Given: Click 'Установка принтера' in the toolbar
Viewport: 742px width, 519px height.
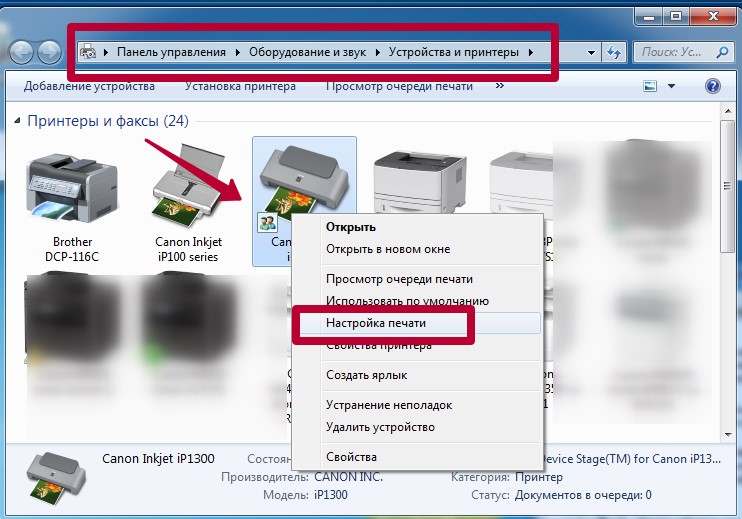Looking at the screenshot, I should coord(240,87).
